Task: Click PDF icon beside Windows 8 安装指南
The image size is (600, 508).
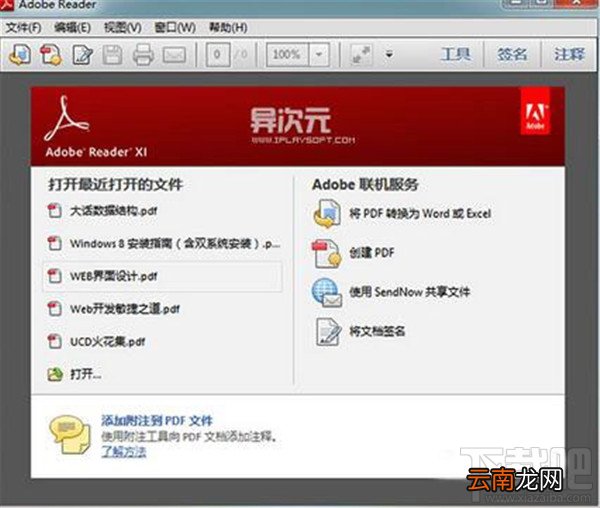Action: pyautogui.click(x=54, y=243)
